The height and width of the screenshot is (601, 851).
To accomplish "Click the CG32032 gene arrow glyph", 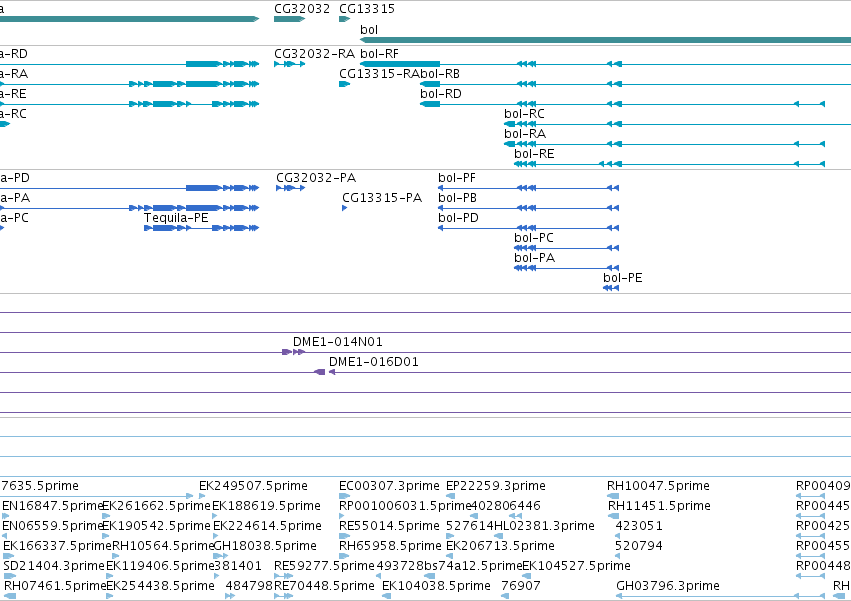I will [290, 19].
